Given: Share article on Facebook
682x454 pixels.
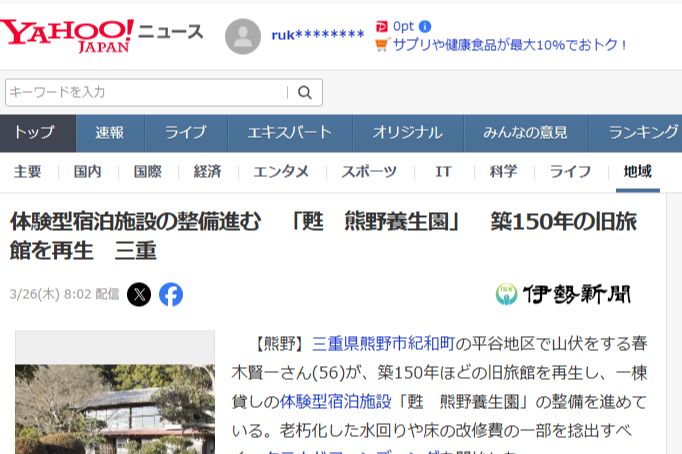Looking at the screenshot, I should pyautogui.click(x=171, y=294).
